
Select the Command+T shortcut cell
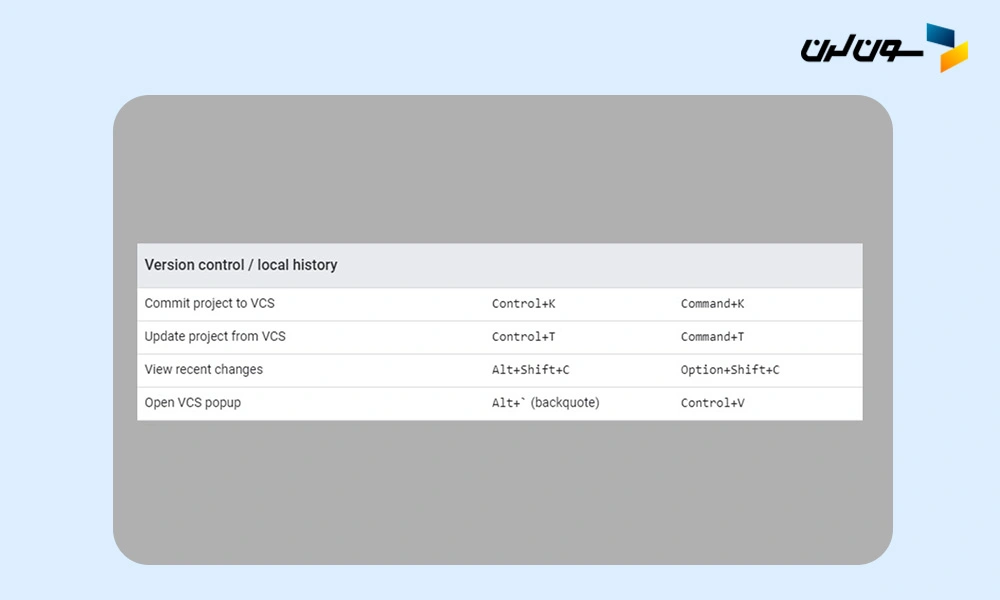coord(712,337)
